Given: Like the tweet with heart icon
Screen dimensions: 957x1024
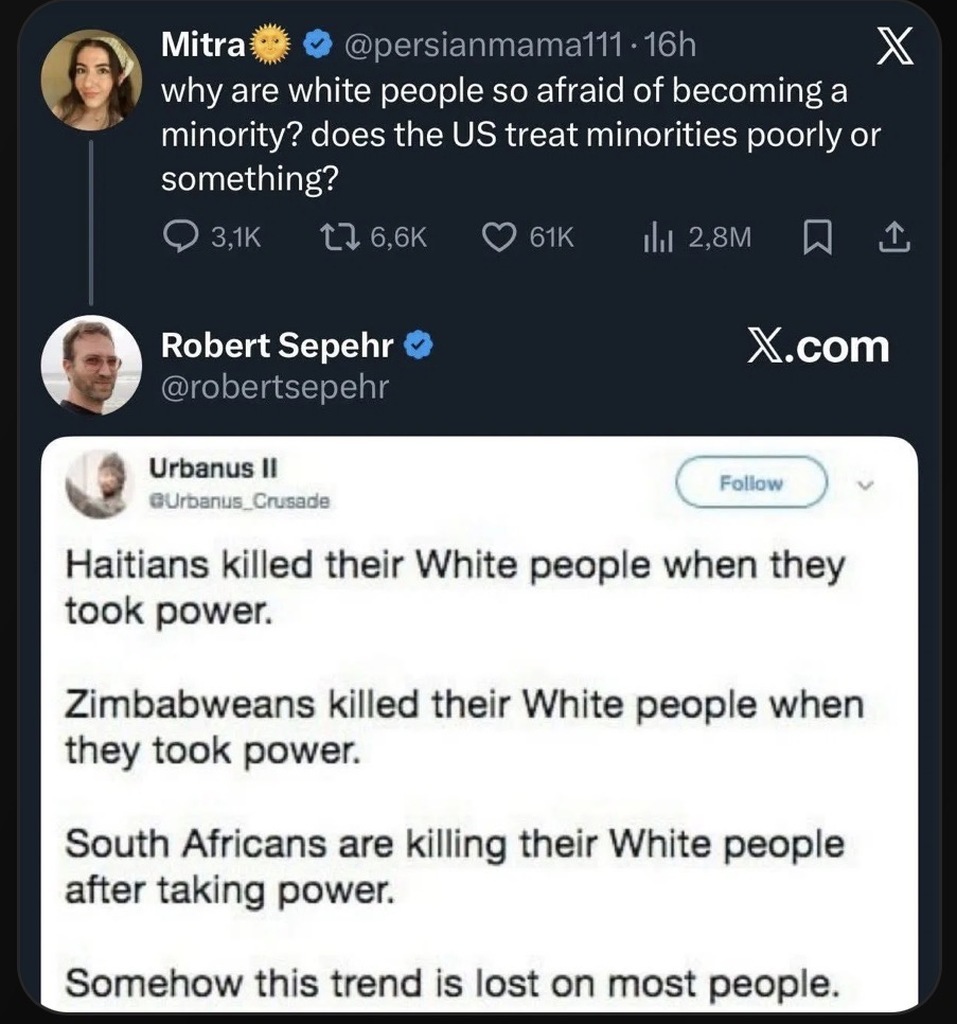Looking at the screenshot, I should click(x=498, y=236).
